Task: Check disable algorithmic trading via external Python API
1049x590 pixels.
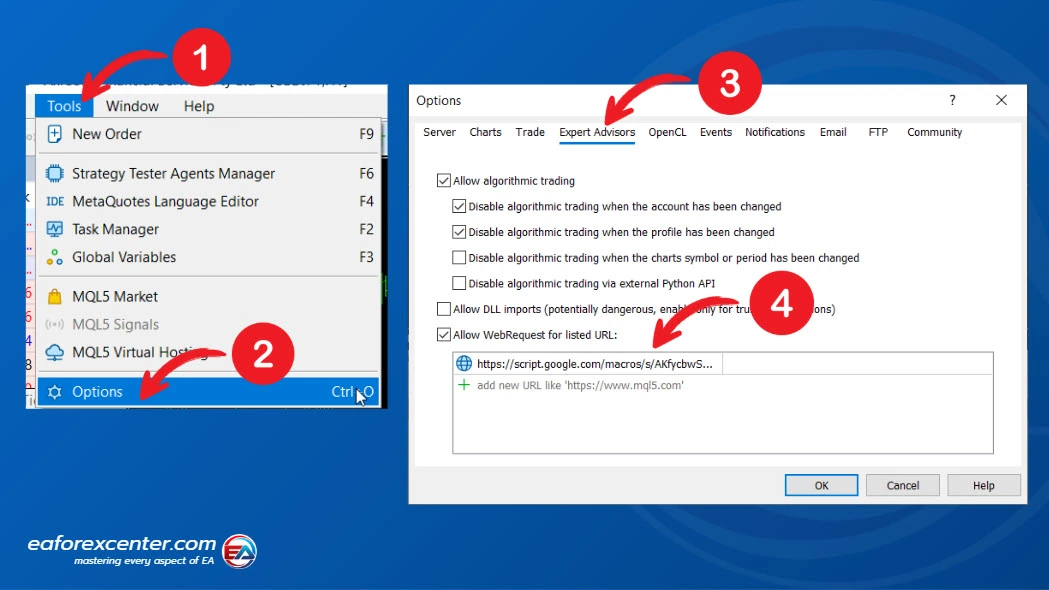Action: pyautogui.click(x=459, y=284)
